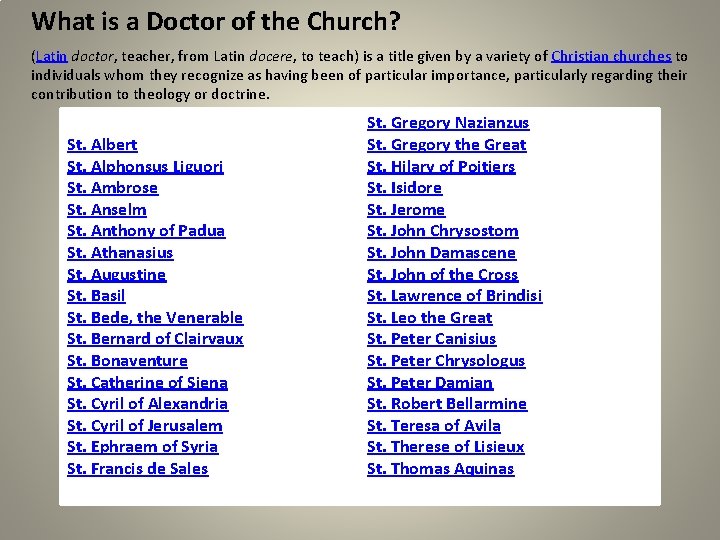720x540 pixels.
Task: Open the St. Robert Bellarmine link
Action: 447,404
